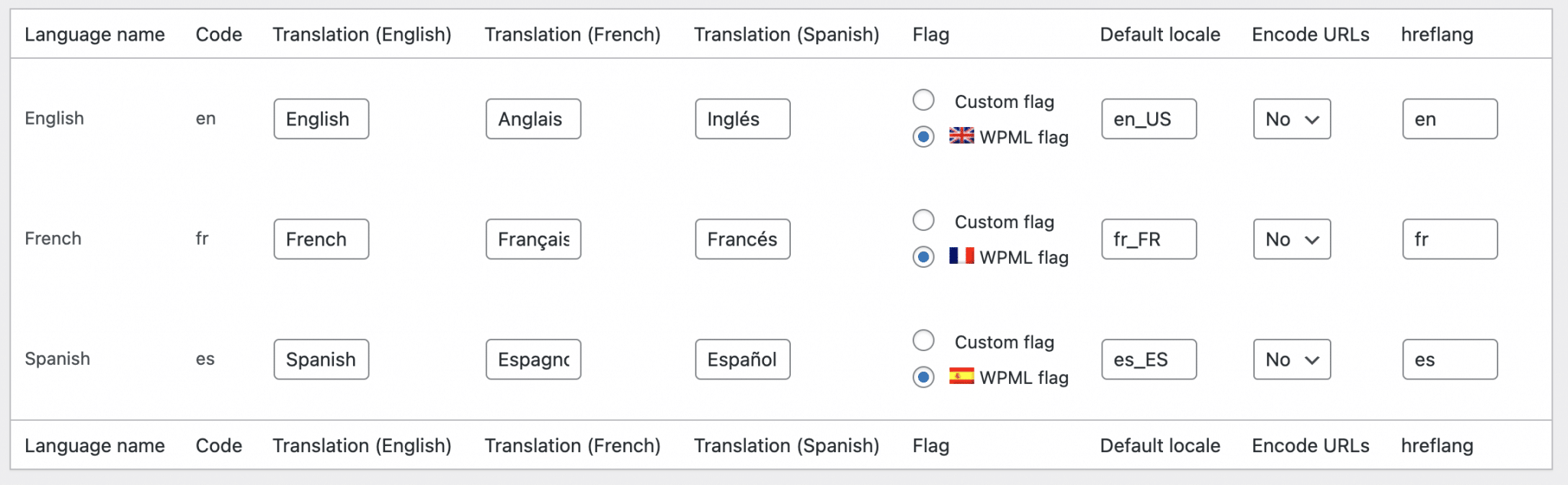1568x485 pixels.
Task: Select WPML flag radio for English
Action: point(923,137)
